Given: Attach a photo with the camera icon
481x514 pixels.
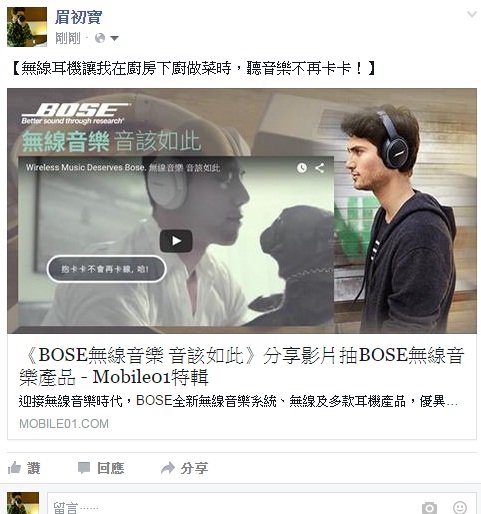Looking at the screenshot, I should pos(429,507).
